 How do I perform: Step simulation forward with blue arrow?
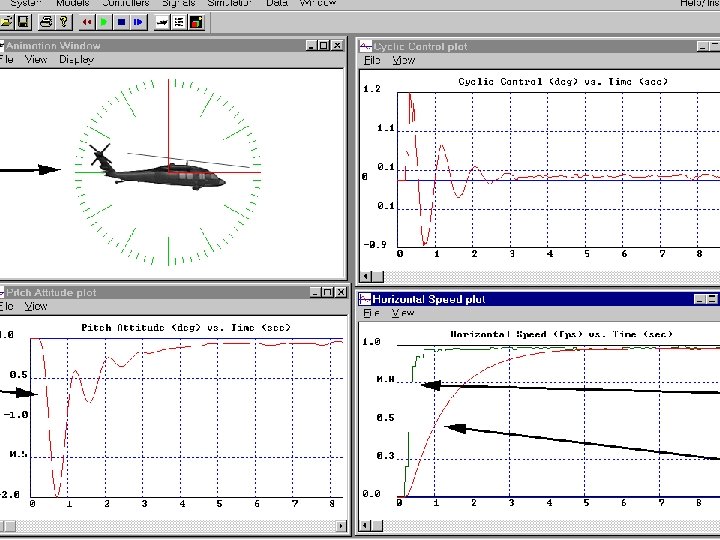click(138, 21)
